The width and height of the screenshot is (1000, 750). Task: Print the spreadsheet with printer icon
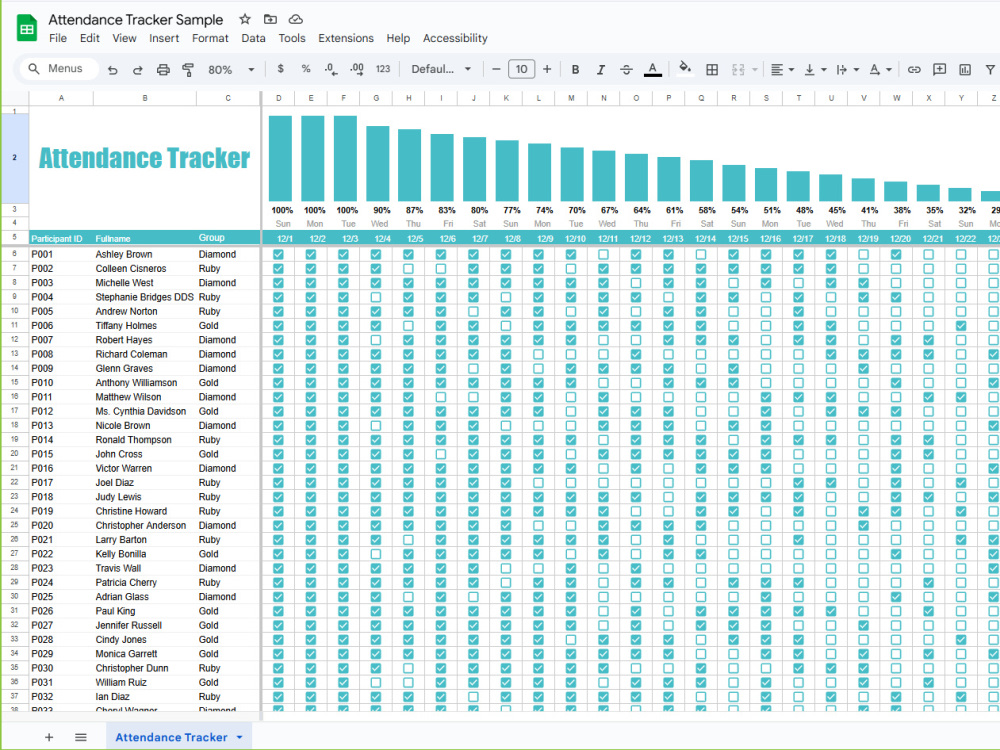click(x=163, y=70)
